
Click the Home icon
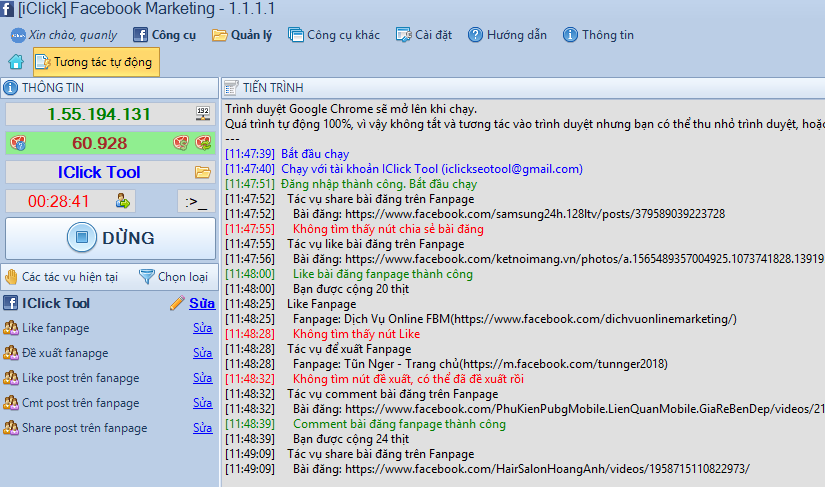point(16,62)
